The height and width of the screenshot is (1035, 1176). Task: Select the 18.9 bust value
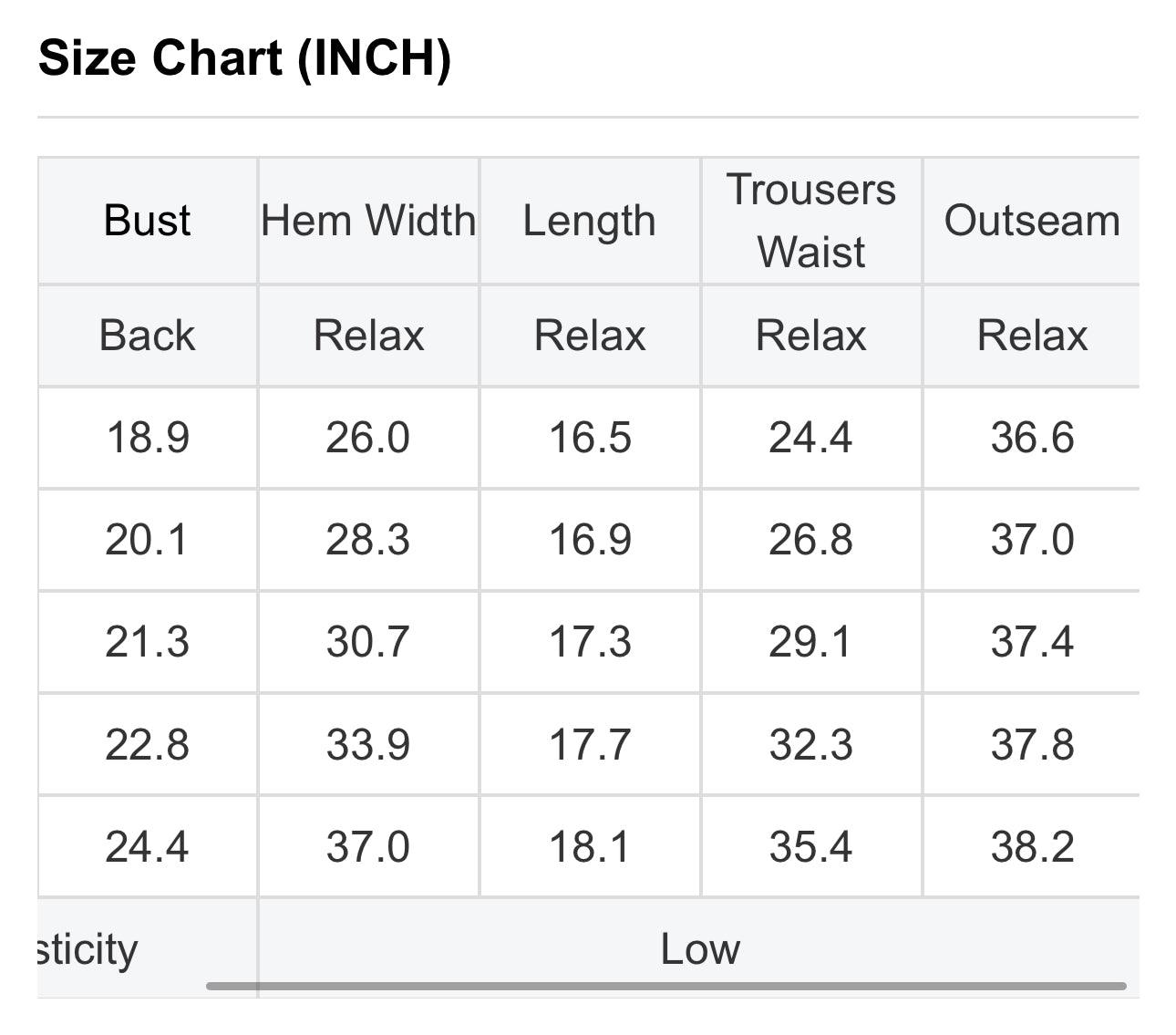click(x=148, y=438)
